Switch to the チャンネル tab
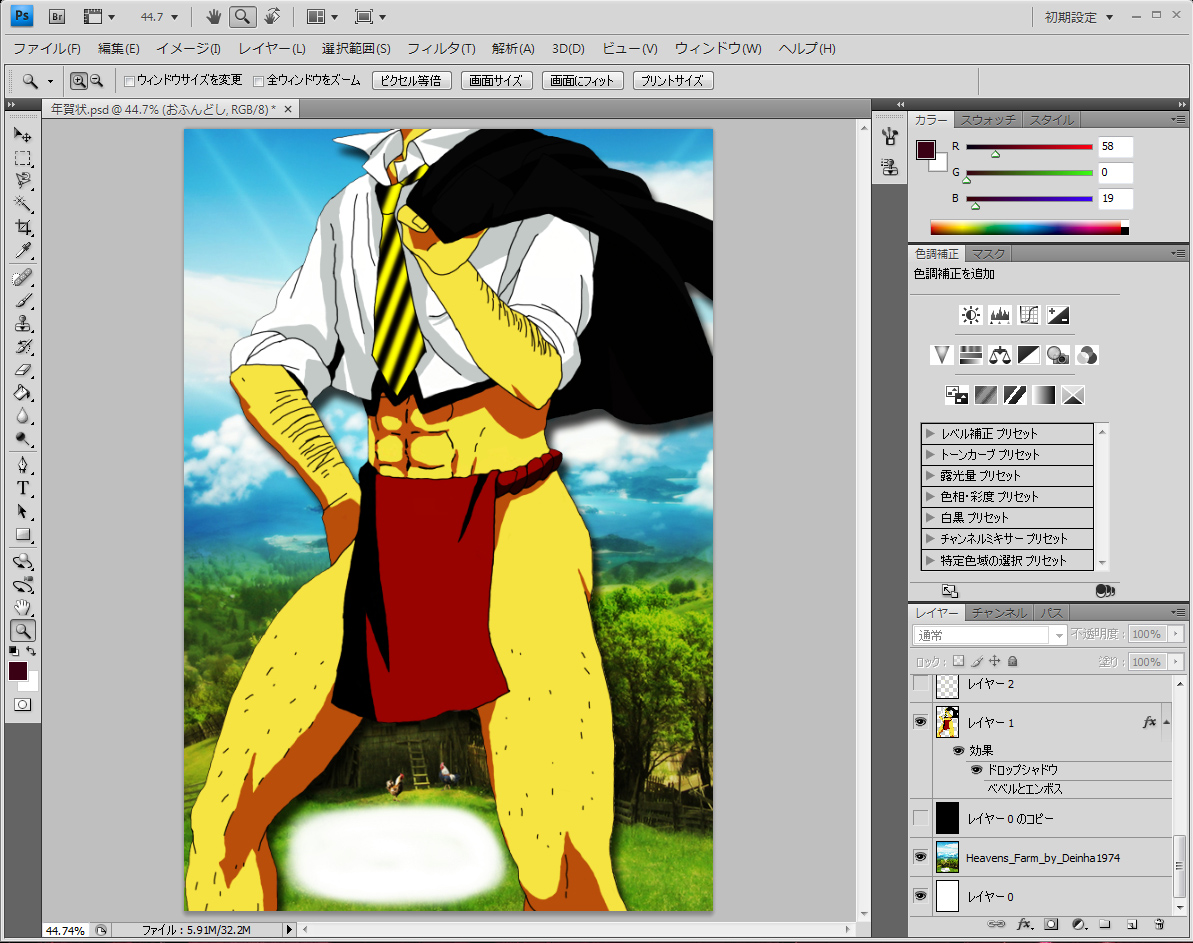The height and width of the screenshot is (943, 1193). pos(999,613)
